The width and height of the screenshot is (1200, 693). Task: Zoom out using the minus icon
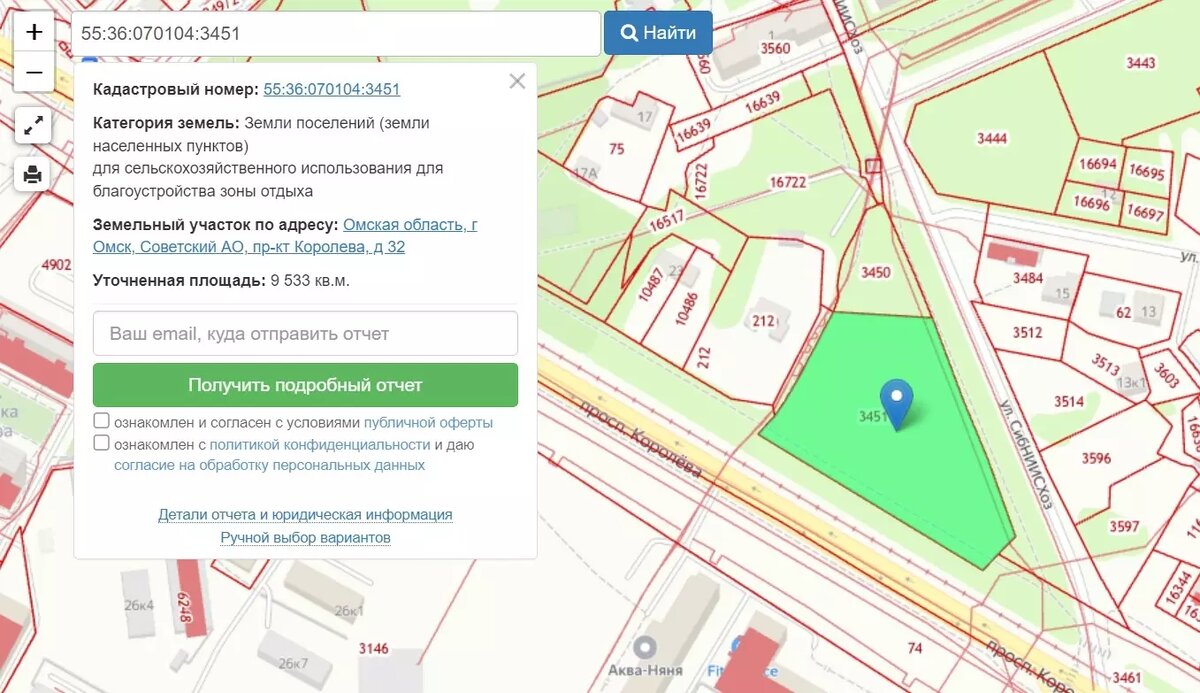tap(33, 71)
